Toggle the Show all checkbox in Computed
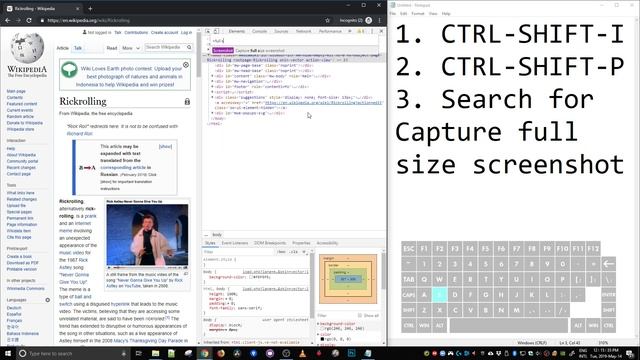 (360, 316)
